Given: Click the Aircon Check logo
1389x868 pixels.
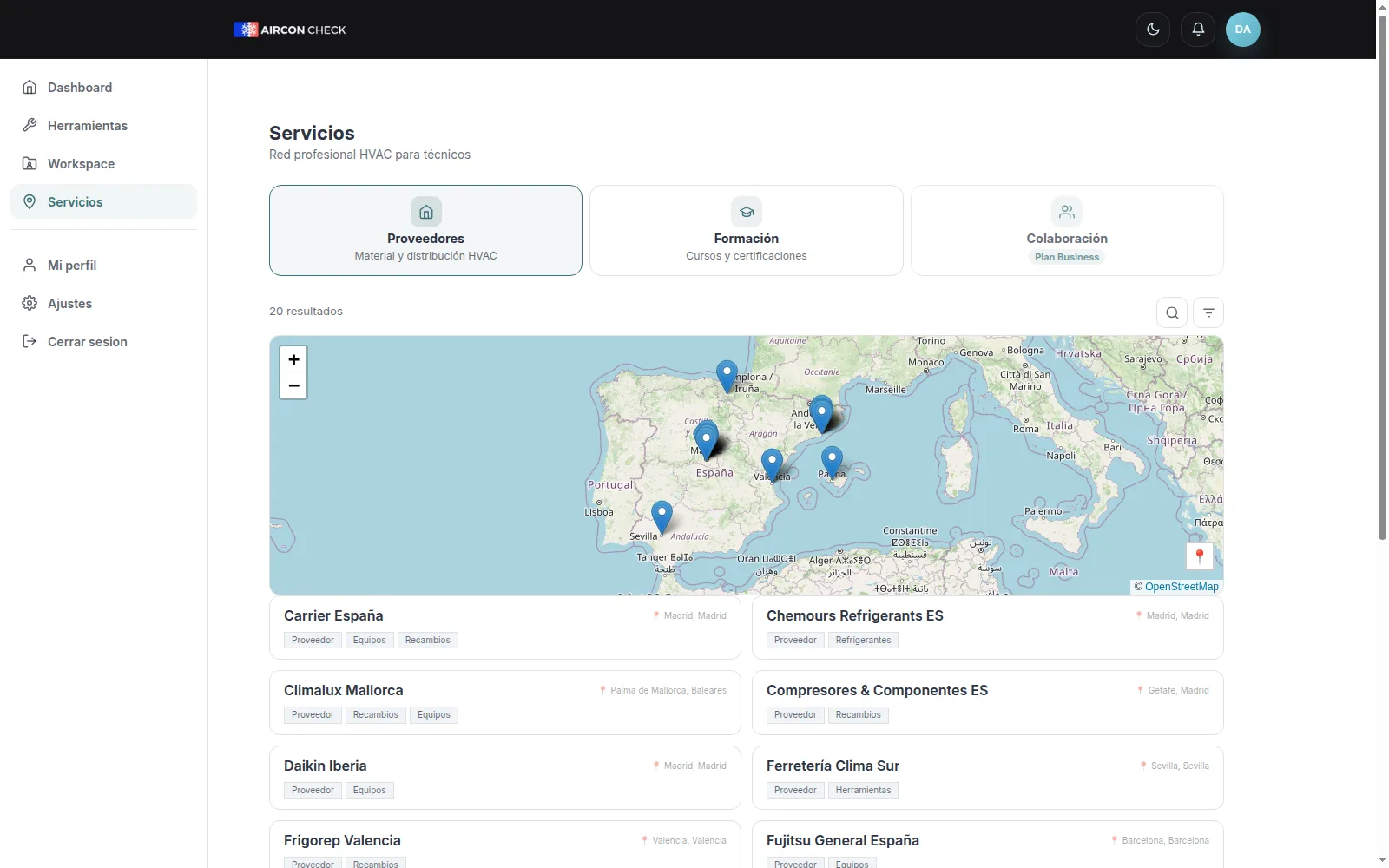Looking at the screenshot, I should point(290,30).
